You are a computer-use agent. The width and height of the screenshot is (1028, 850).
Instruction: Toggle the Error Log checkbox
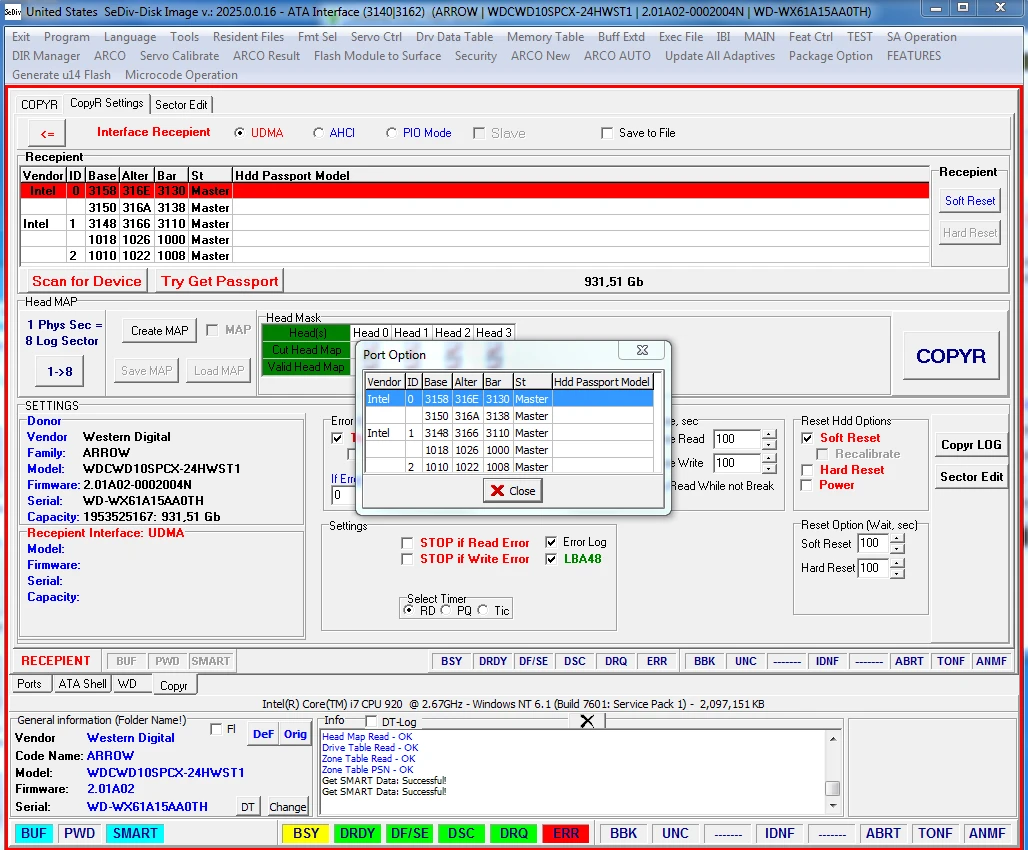551,542
